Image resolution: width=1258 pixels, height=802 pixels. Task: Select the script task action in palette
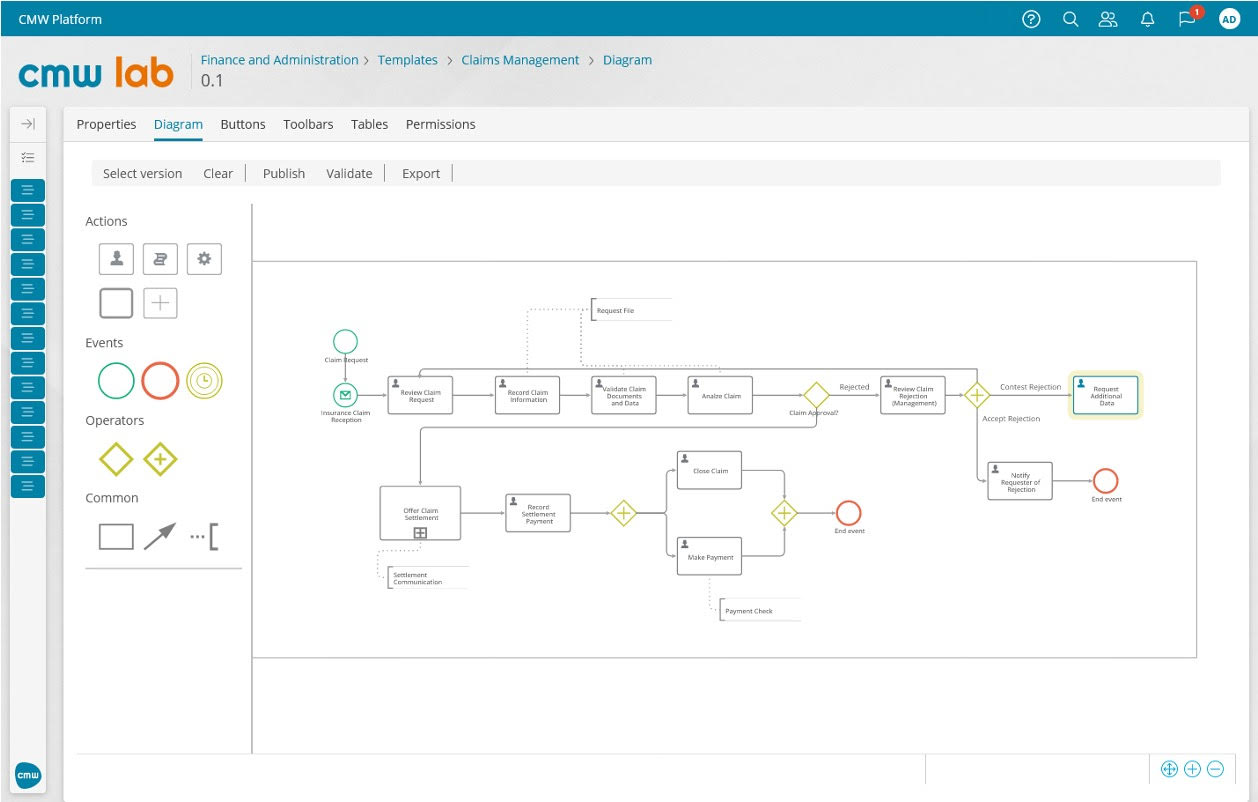[160, 259]
